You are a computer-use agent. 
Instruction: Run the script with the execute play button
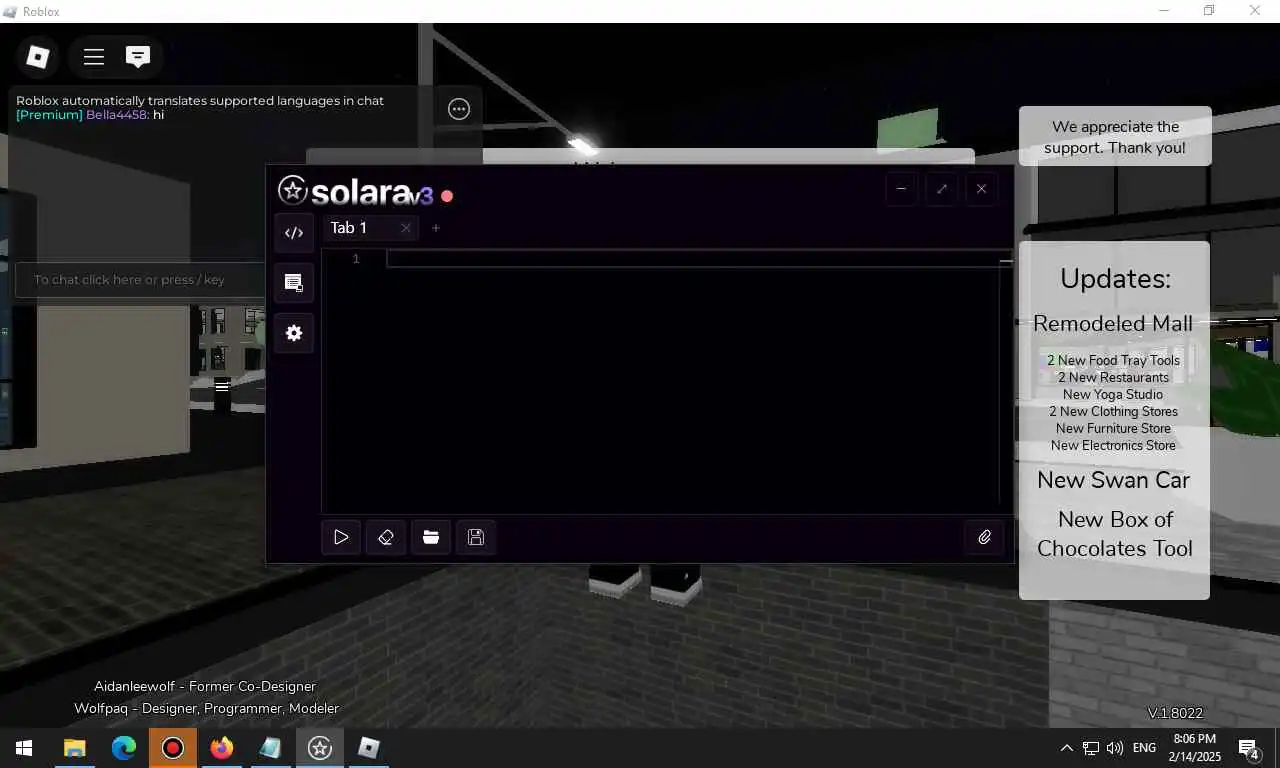[341, 537]
